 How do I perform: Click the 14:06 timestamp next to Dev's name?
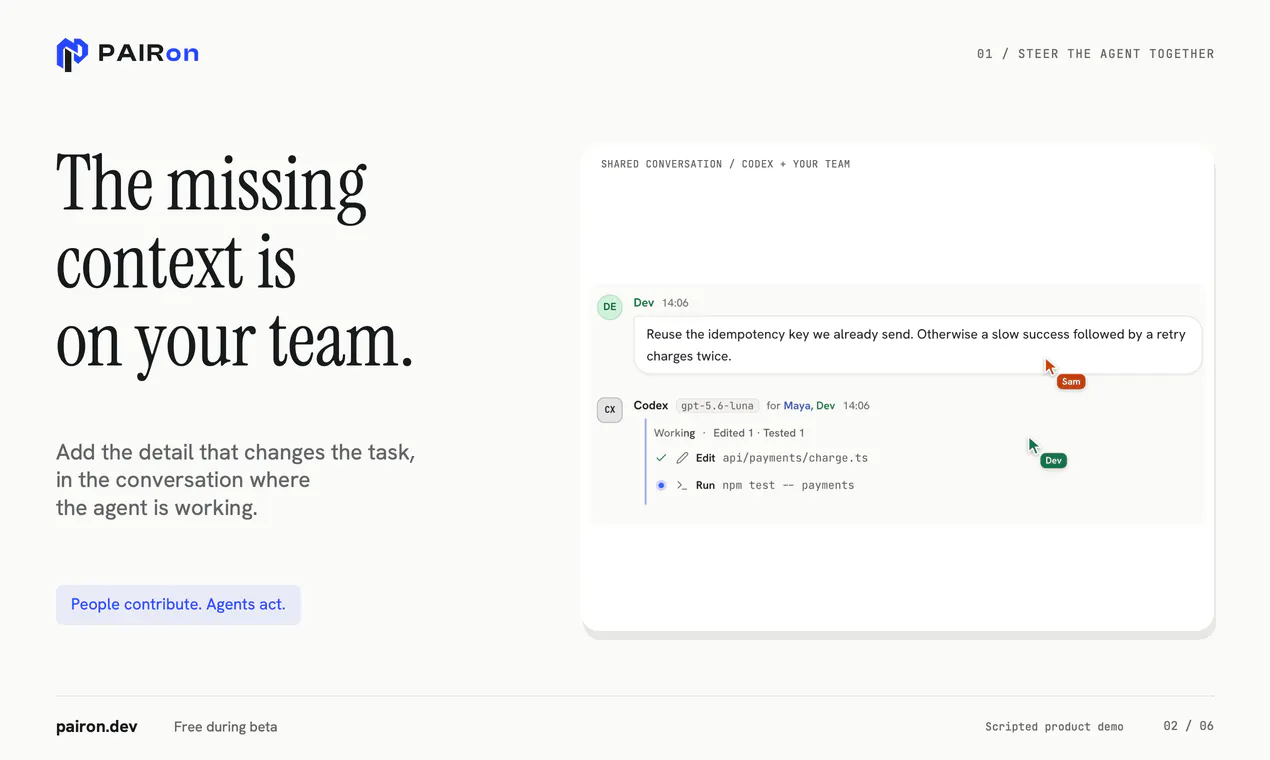(x=675, y=303)
